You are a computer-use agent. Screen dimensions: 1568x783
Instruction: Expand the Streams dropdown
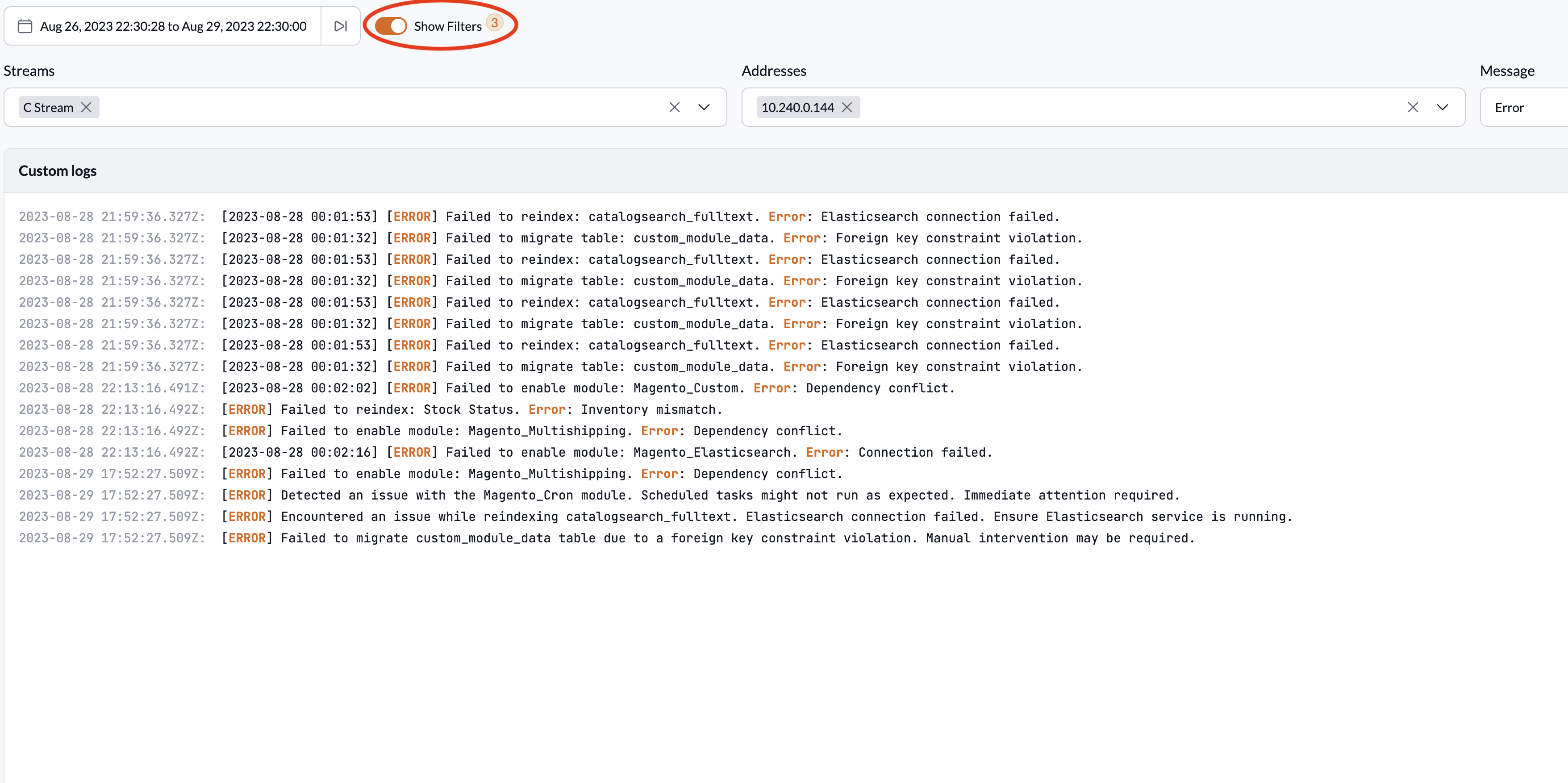coord(704,107)
